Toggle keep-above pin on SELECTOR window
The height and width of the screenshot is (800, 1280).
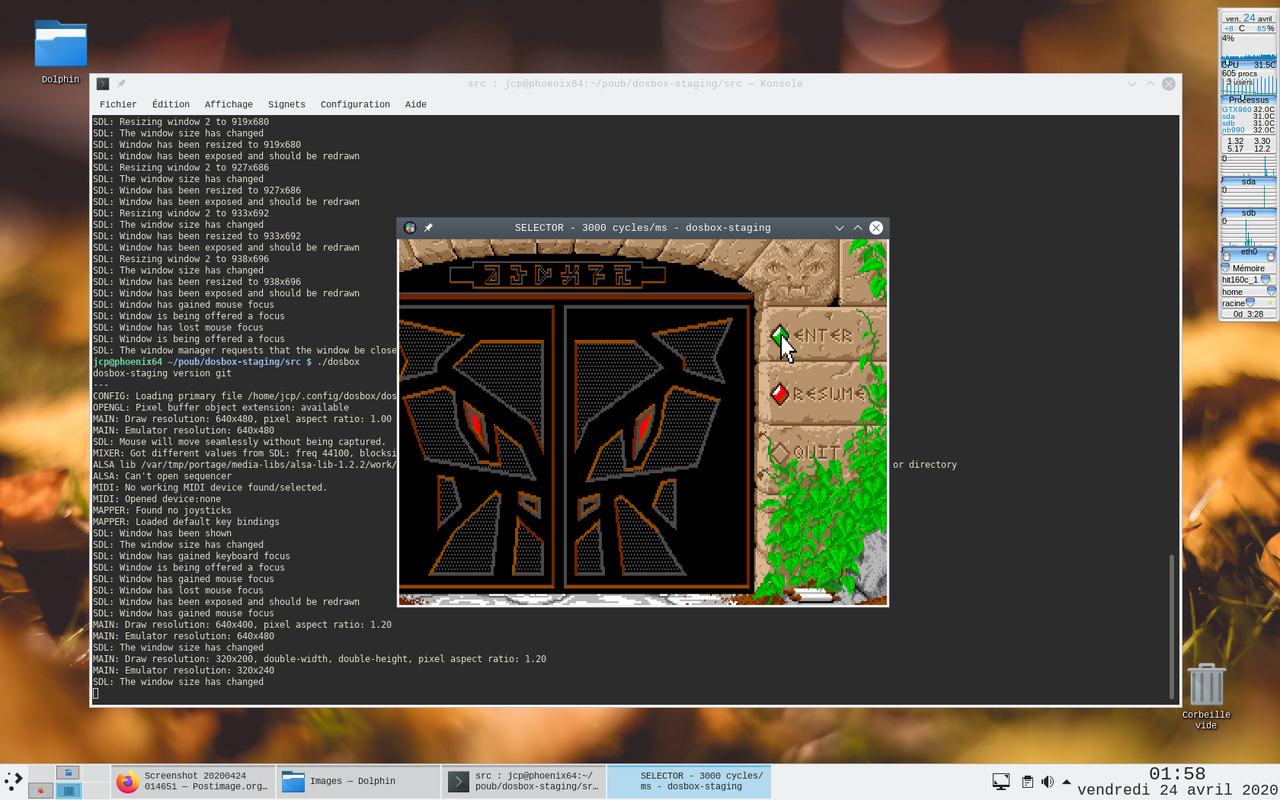point(427,227)
